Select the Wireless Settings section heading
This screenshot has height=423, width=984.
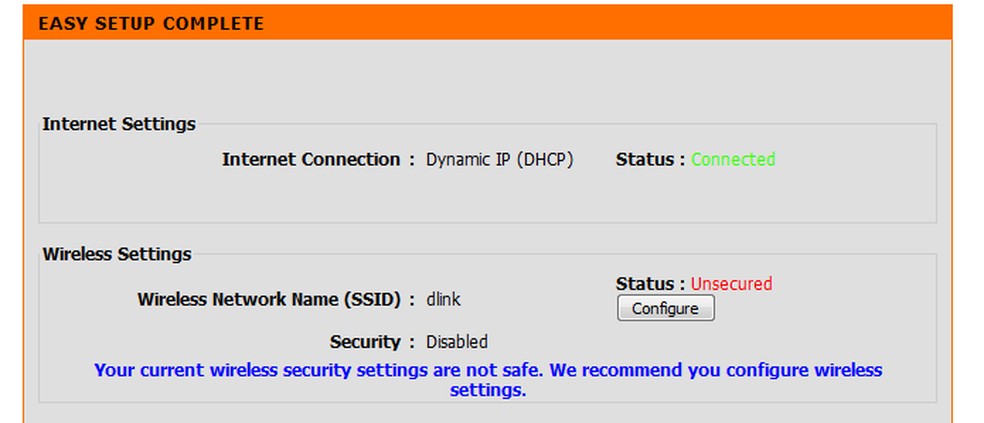[x=117, y=254]
